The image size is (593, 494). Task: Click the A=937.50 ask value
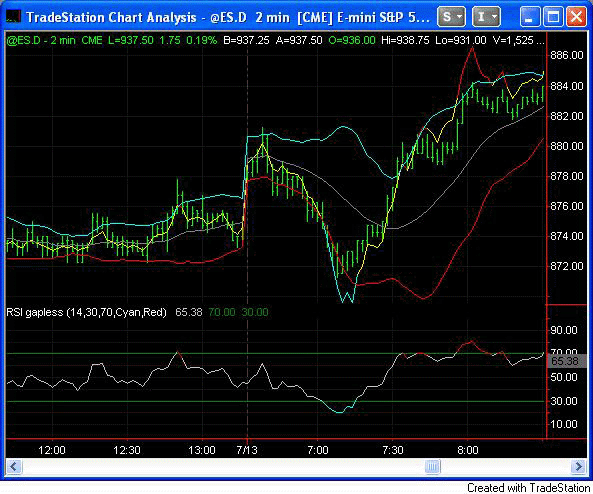pos(299,40)
